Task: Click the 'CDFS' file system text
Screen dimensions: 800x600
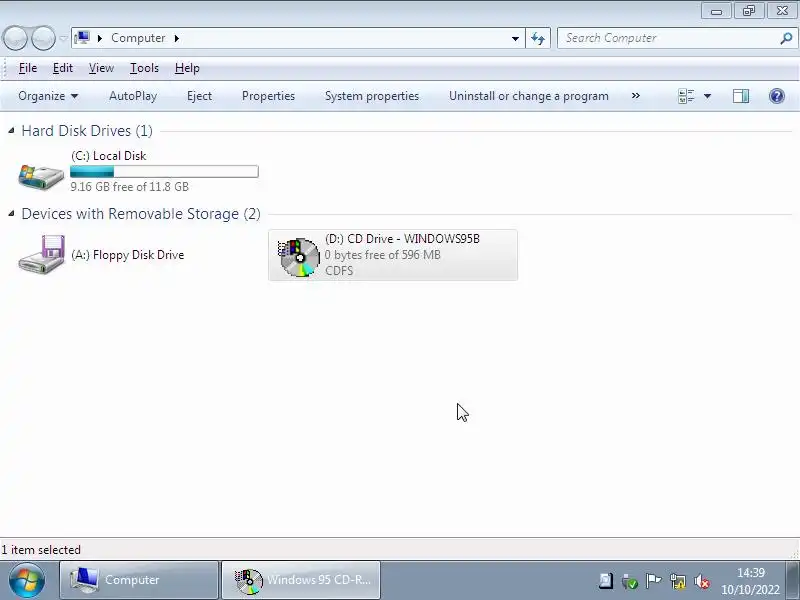Action: pos(339,270)
